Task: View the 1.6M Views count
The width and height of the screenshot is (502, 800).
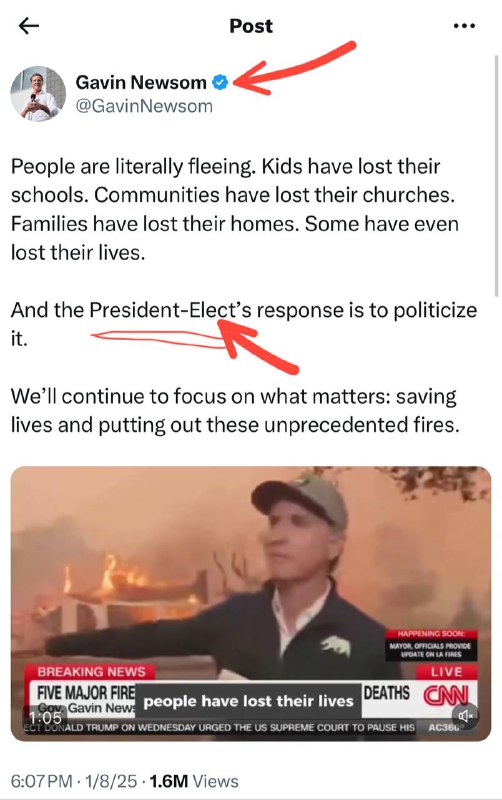Action: coord(194,781)
